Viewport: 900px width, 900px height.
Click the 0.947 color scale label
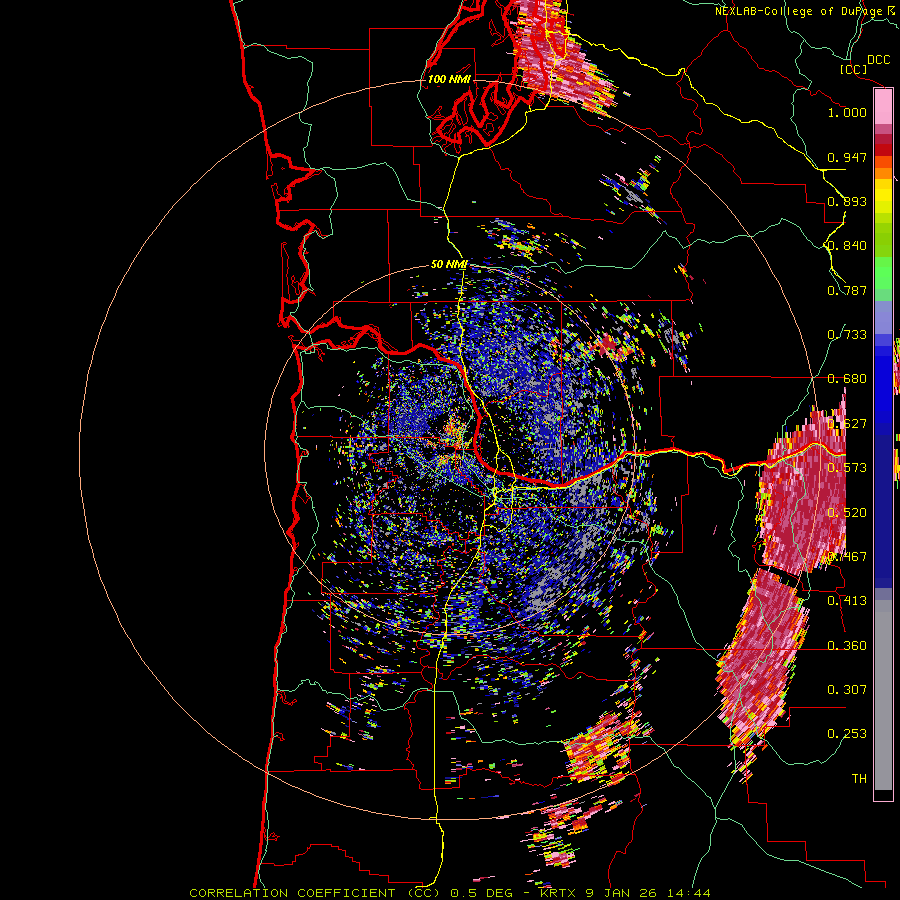tap(847, 157)
